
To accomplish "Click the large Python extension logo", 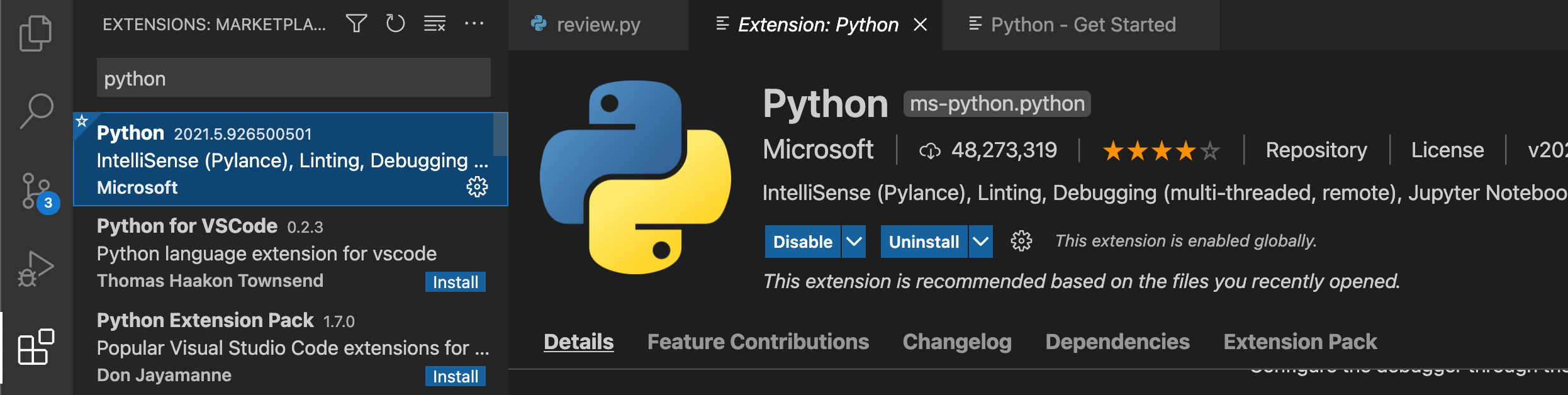I will 636,177.
